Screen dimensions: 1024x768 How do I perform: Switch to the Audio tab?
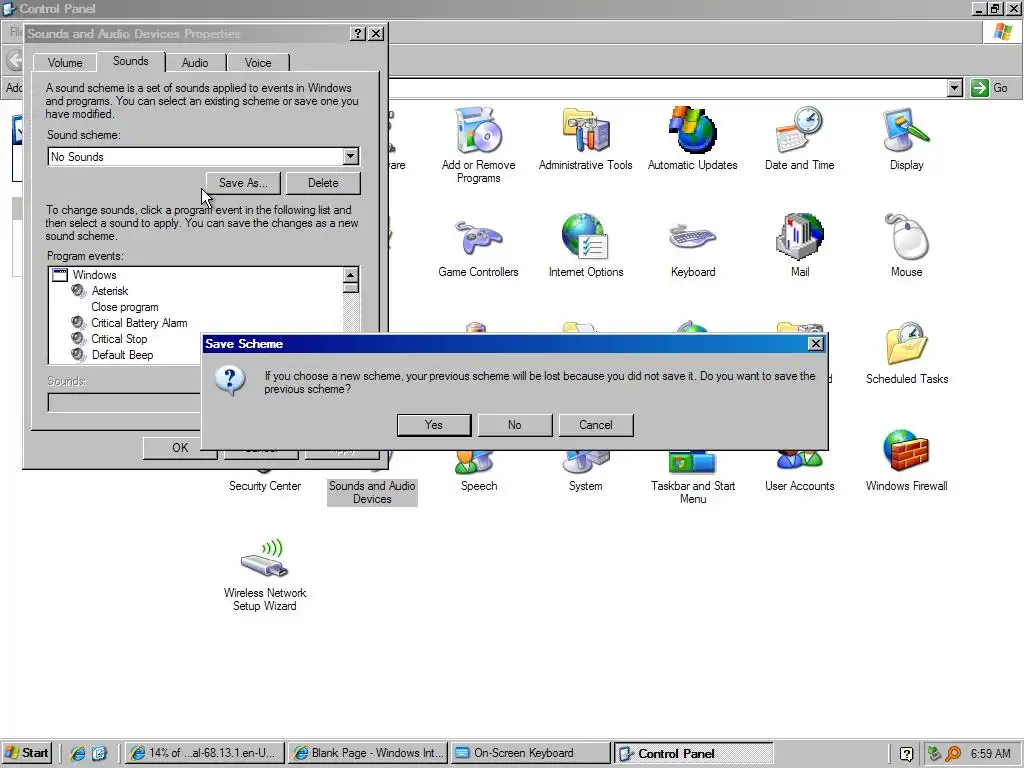pos(195,63)
